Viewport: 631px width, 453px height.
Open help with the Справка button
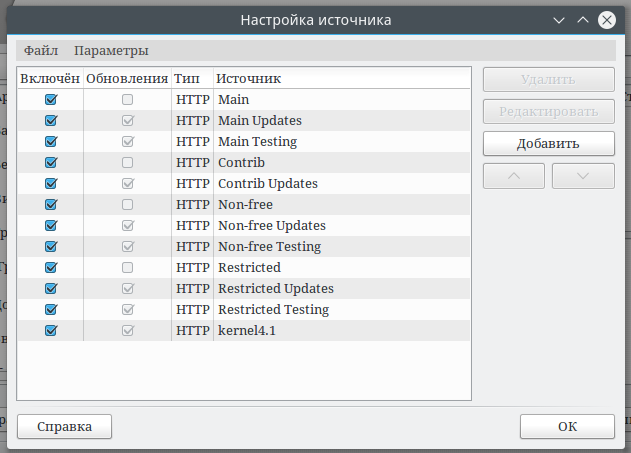(x=65, y=426)
